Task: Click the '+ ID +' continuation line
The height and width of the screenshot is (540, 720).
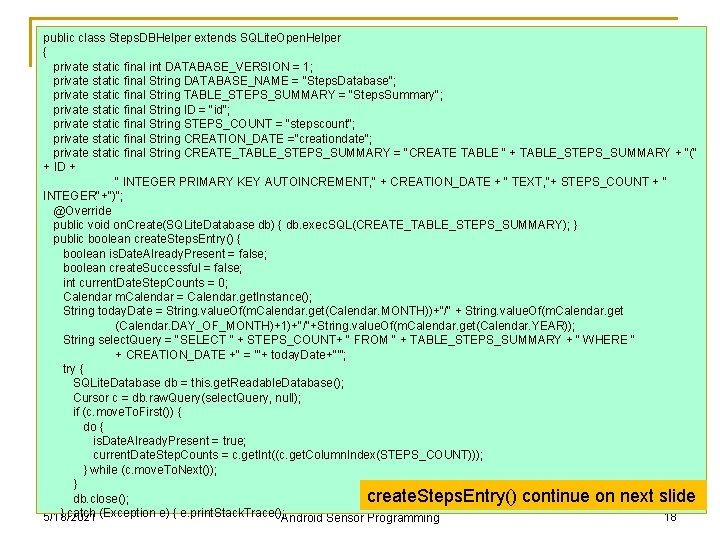Action: 59,167
